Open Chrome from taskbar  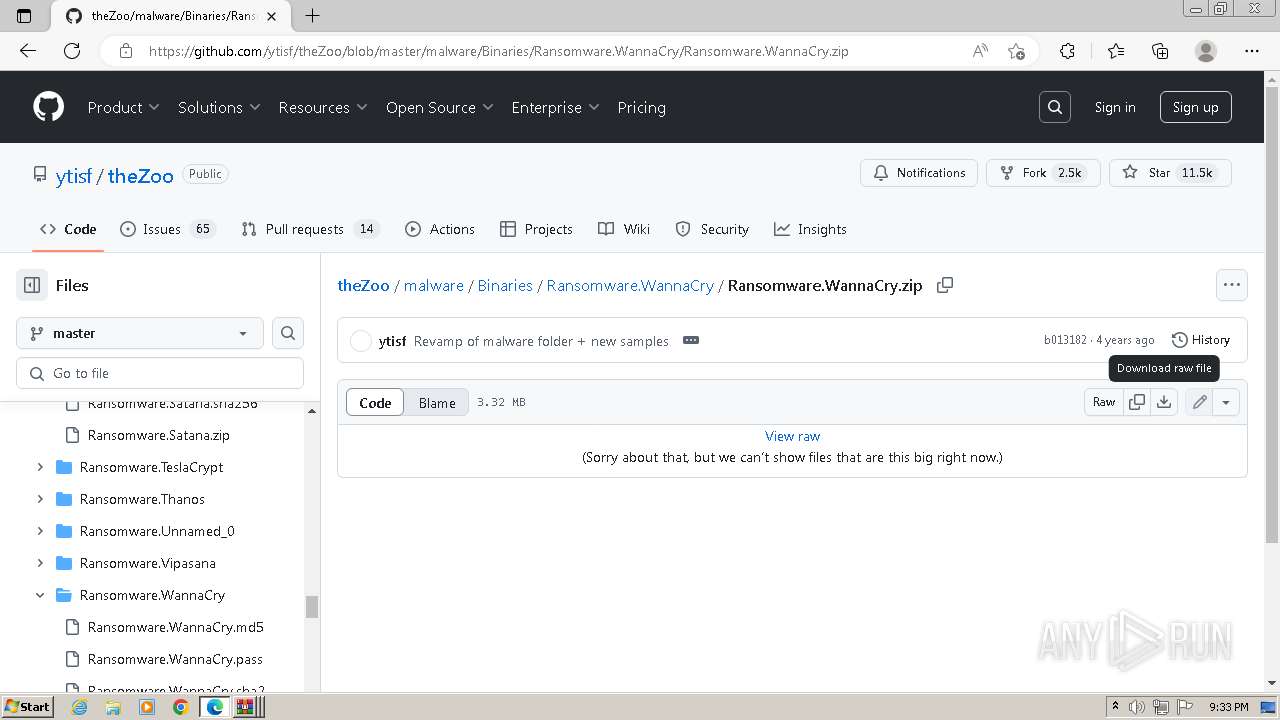coord(180,707)
